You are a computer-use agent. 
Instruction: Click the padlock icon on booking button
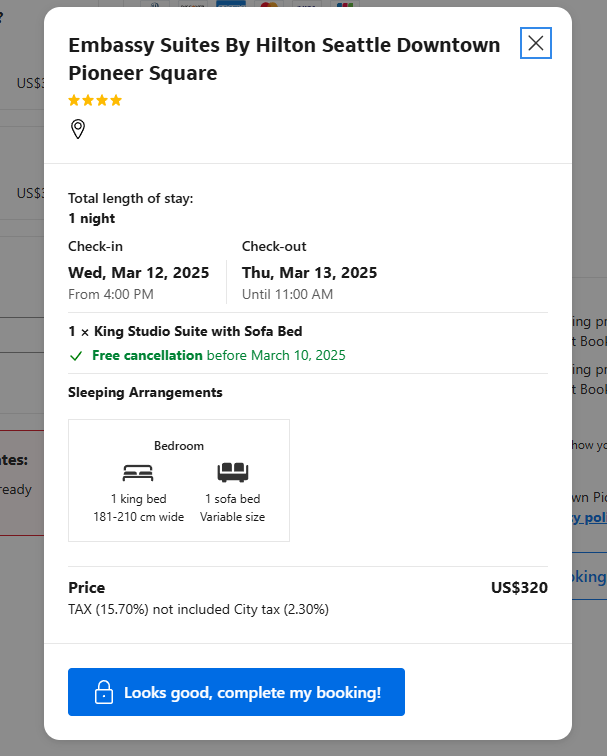point(103,692)
